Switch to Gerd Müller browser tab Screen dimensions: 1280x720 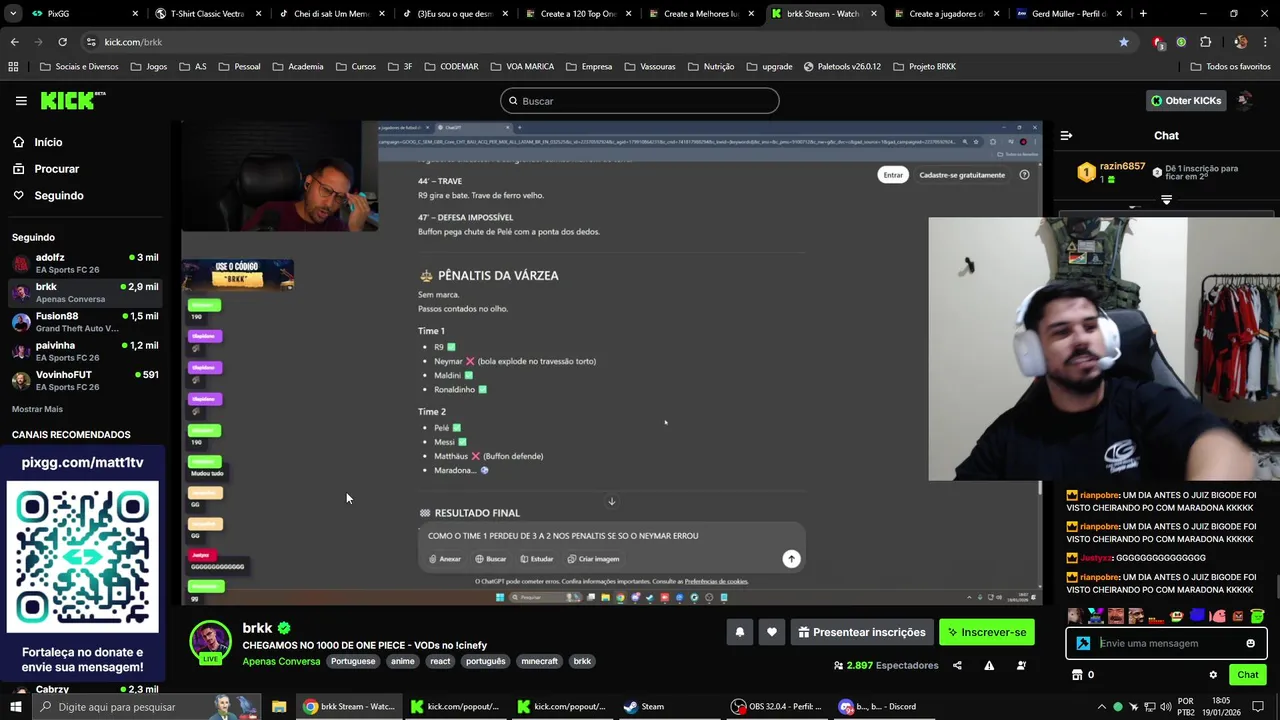[x=1068, y=14]
